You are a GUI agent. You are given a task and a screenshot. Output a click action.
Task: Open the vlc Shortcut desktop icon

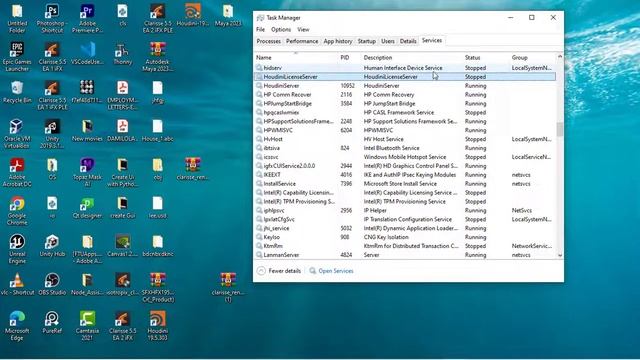17,284
